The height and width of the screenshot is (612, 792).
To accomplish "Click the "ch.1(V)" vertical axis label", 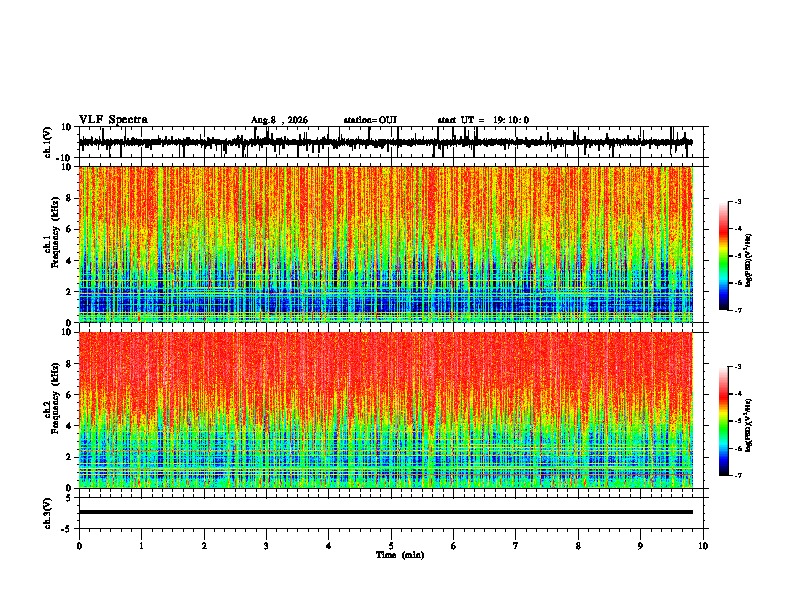I will click(48, 142).
